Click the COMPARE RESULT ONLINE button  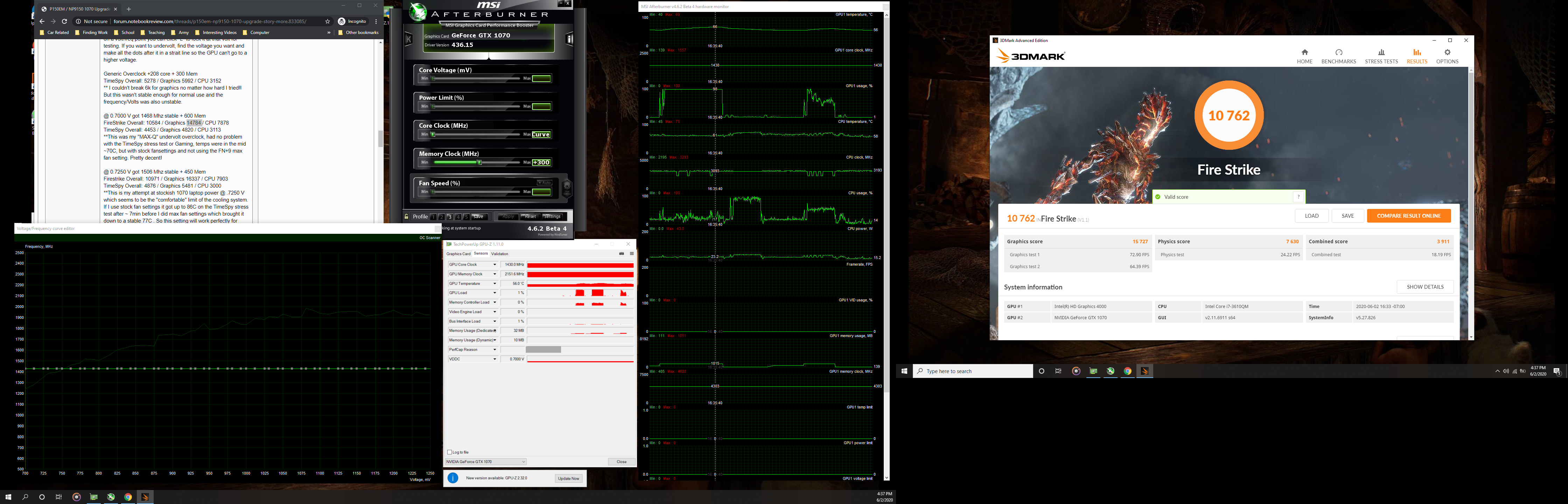point(1408,216)
